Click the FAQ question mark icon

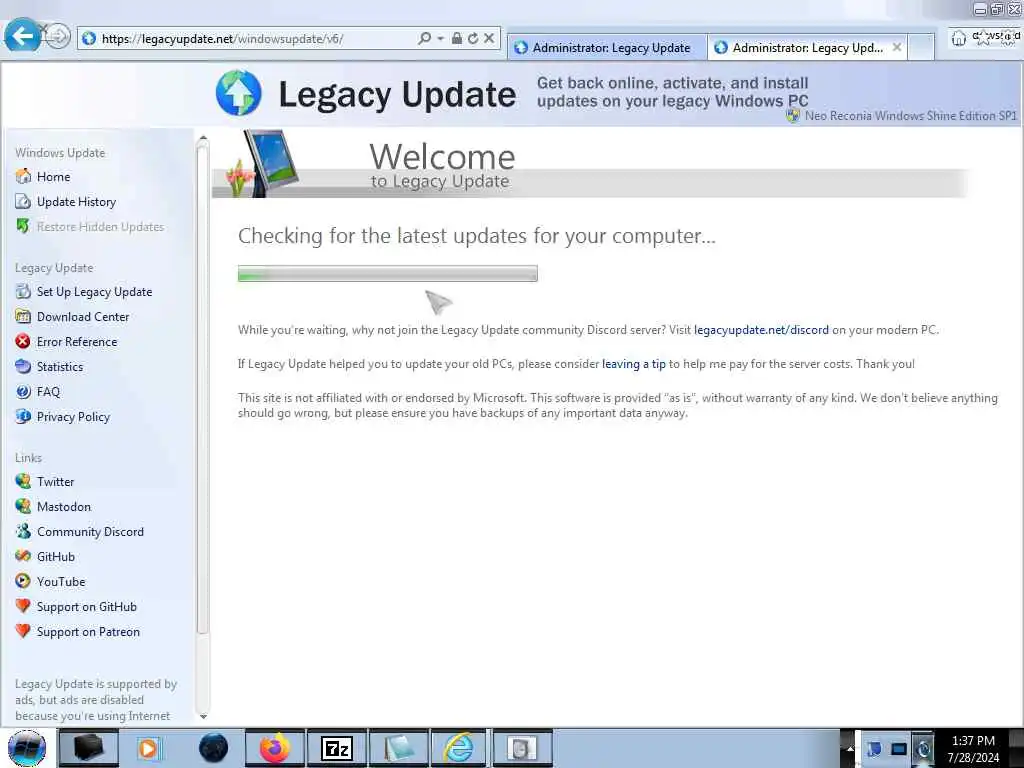pyautogui.click(x=23, y=391)
